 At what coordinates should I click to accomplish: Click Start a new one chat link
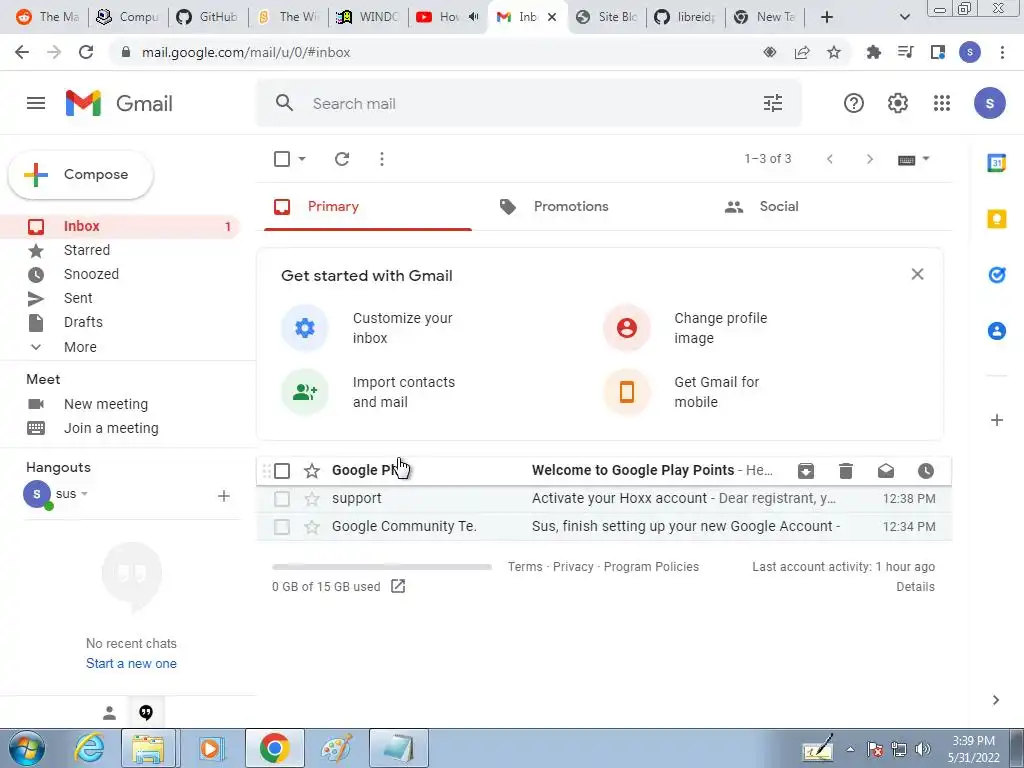131,664
